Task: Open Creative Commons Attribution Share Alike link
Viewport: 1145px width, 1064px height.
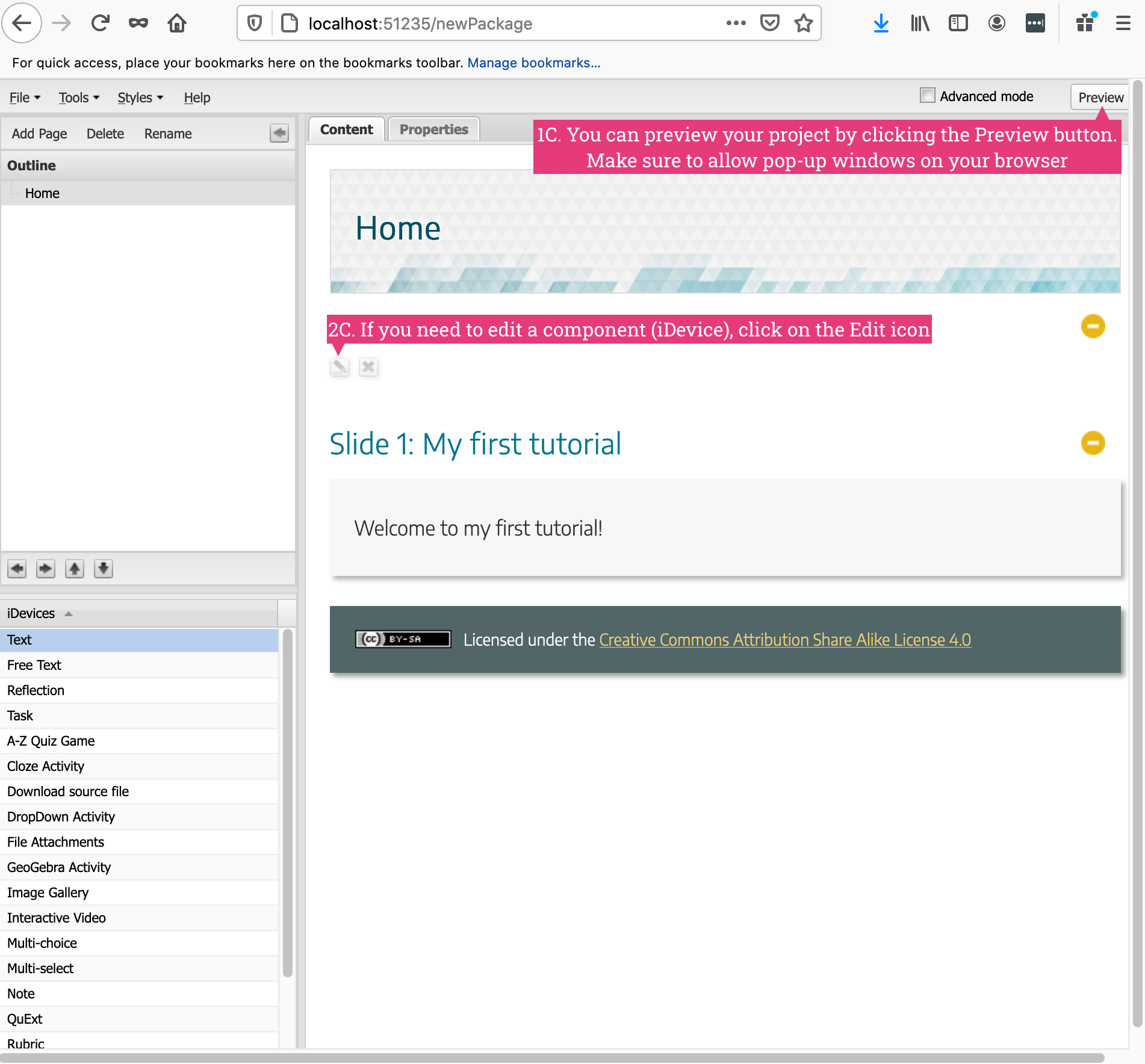Action: coord(785,640)
